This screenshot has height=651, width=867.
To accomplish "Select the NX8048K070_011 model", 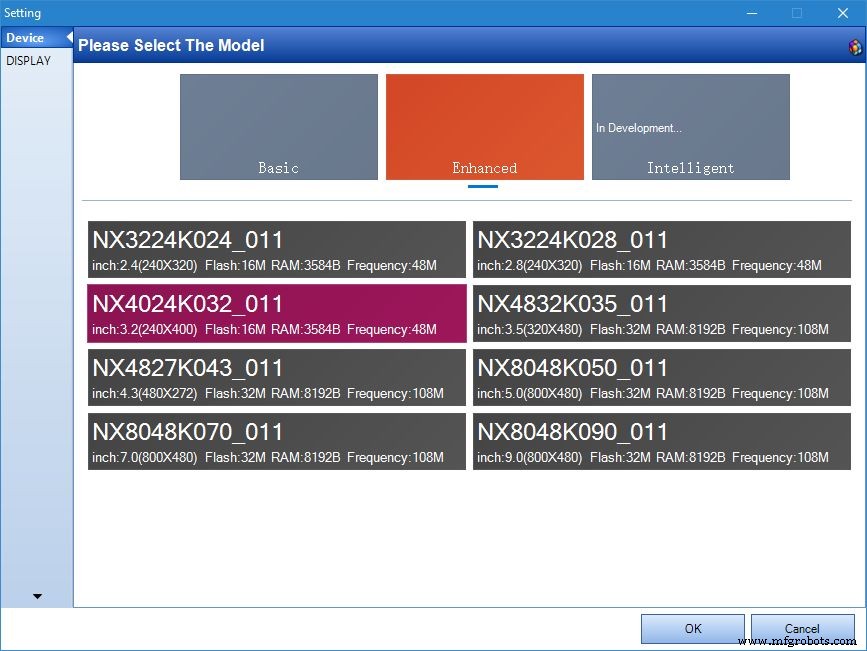I will 277,441.
